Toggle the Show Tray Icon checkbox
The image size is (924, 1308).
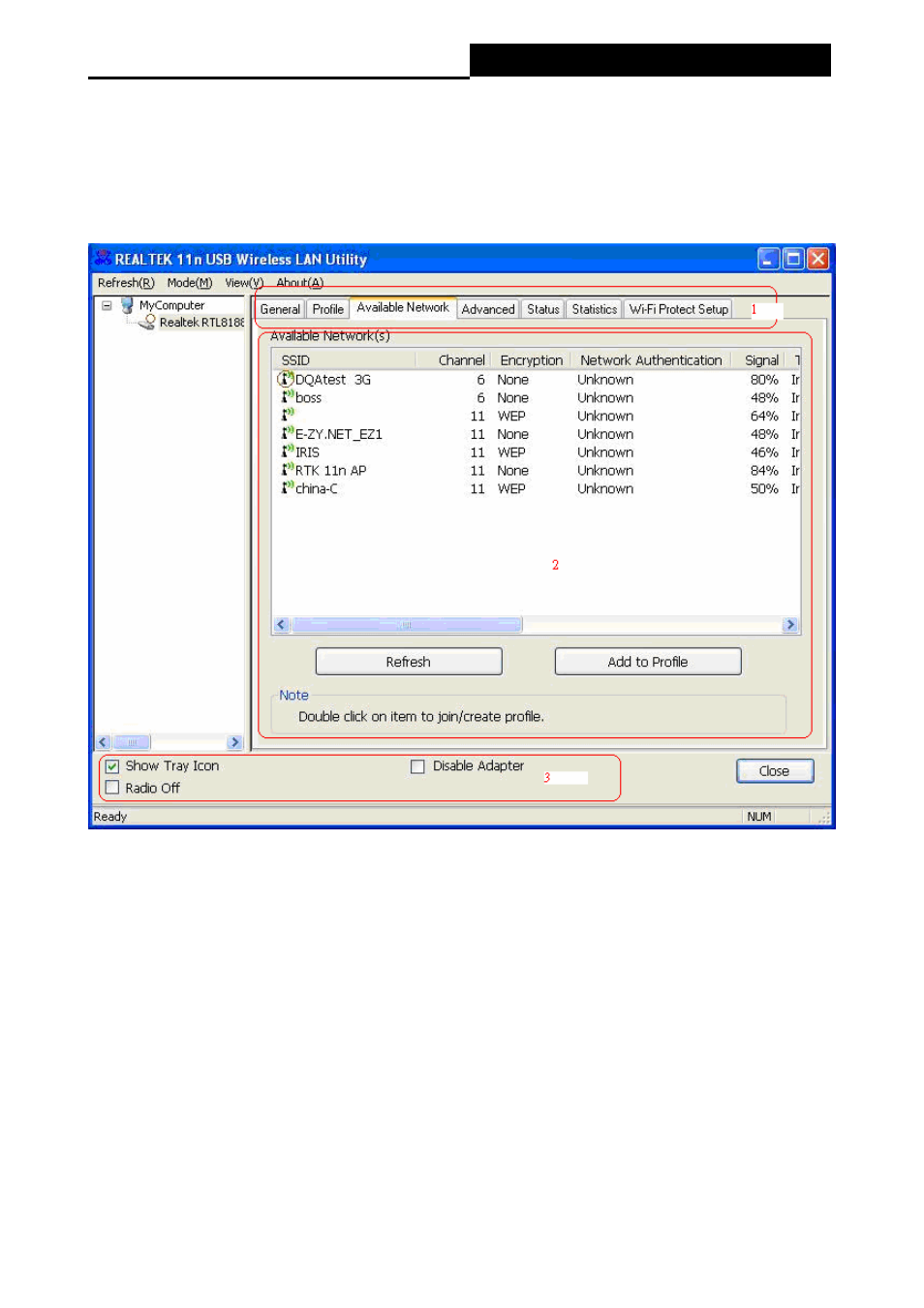click(x=112, y=766)
